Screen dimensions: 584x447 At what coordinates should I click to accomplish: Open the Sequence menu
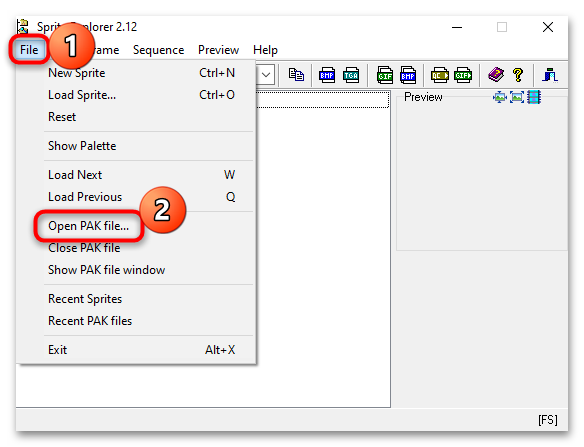tap(158, 50)
